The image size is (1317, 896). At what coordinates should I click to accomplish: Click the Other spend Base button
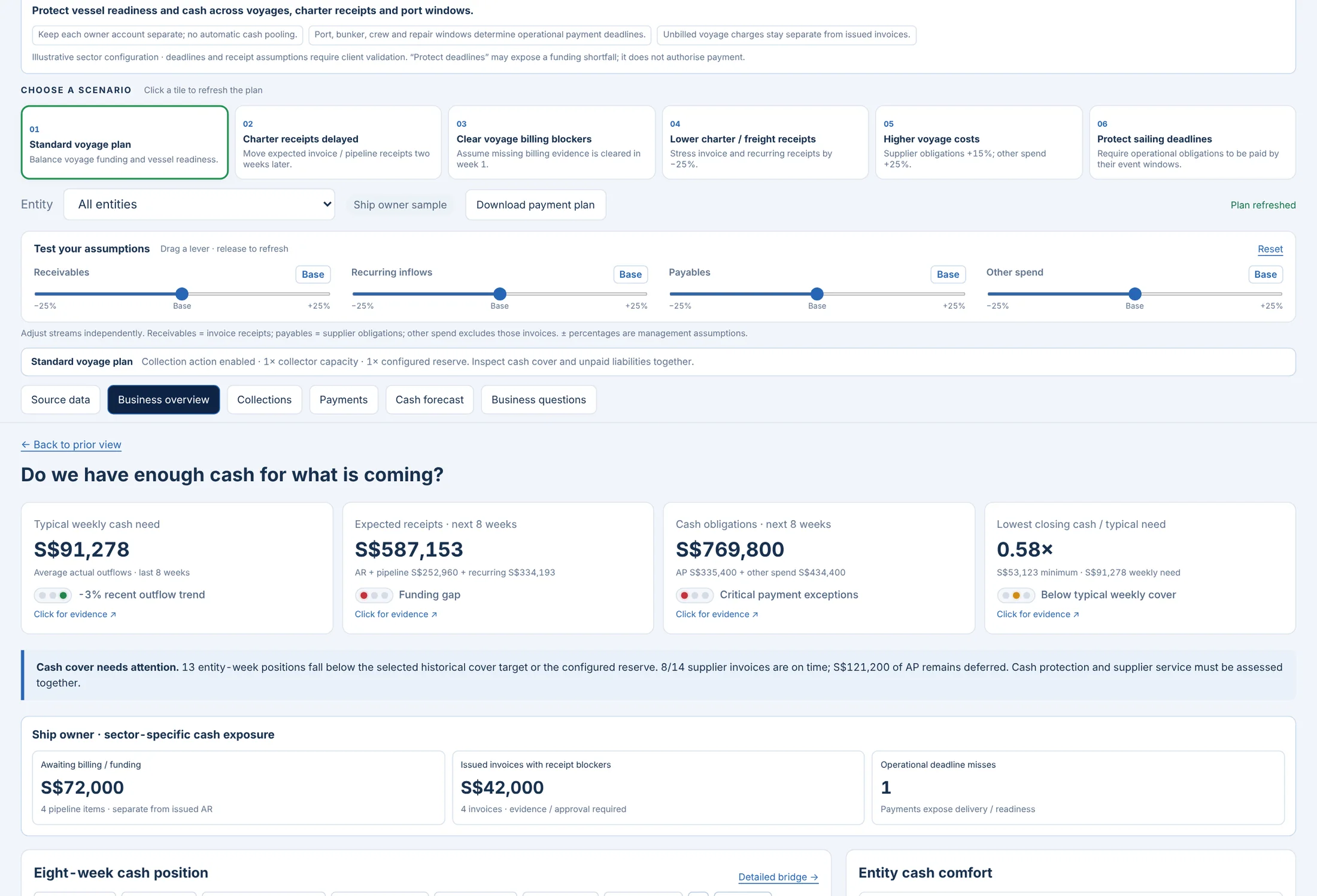coord(1265,274)
